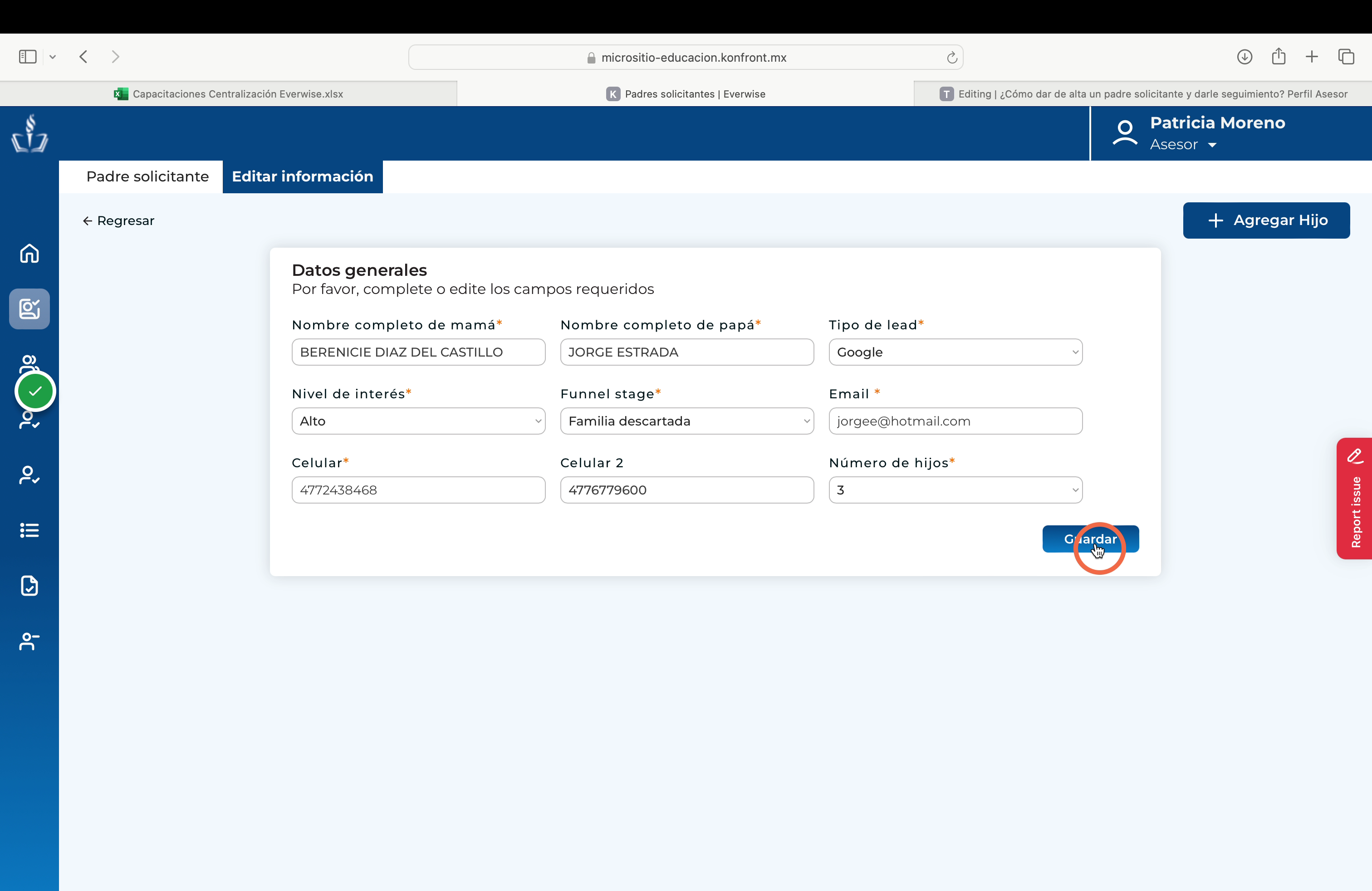Open the list view sidebar icon

[29, 530]
